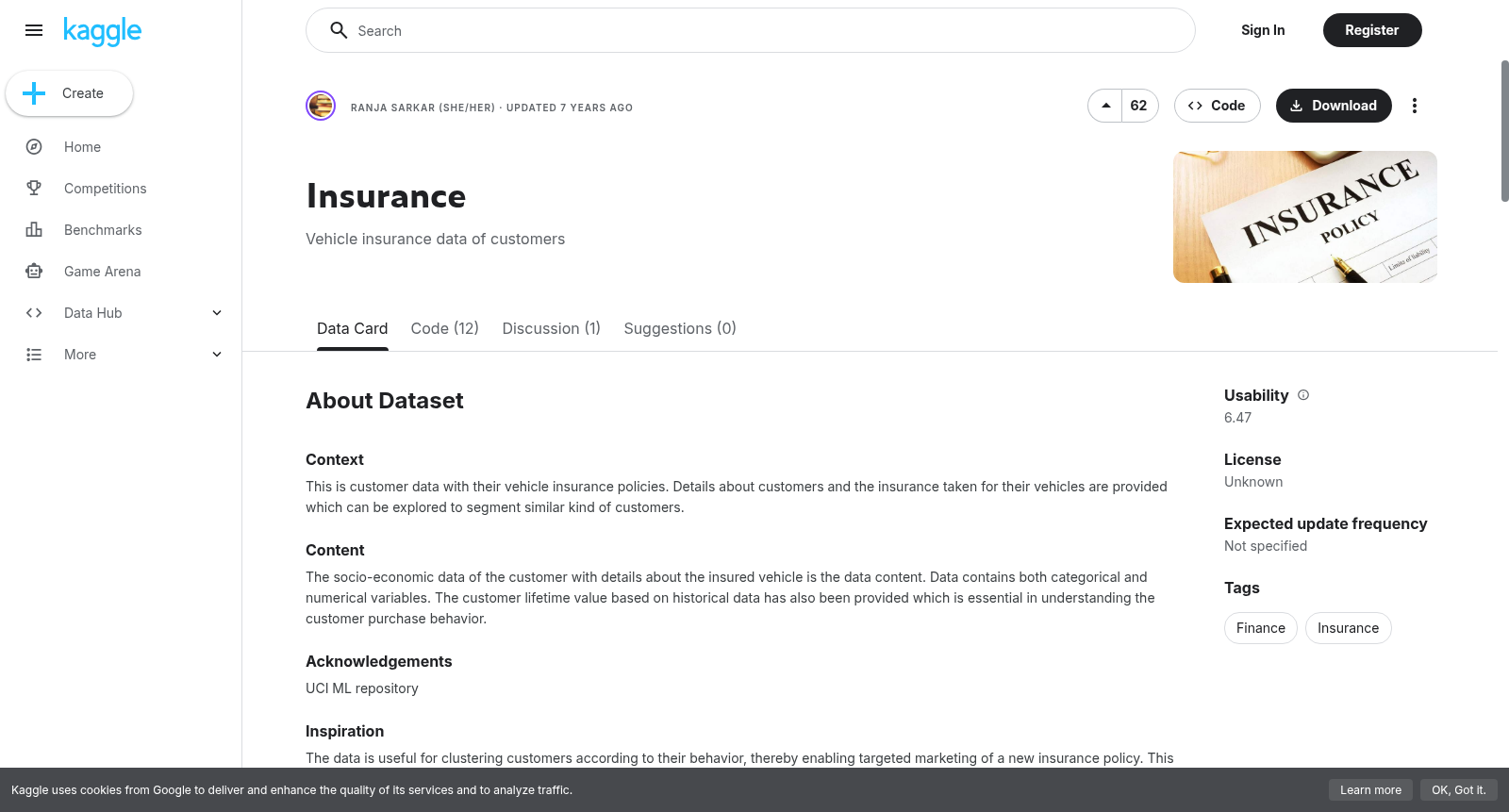Download the Insurance dataset
This screenshot has width=1509, height=812.
pyautogui.click(x=1334, y=106)
